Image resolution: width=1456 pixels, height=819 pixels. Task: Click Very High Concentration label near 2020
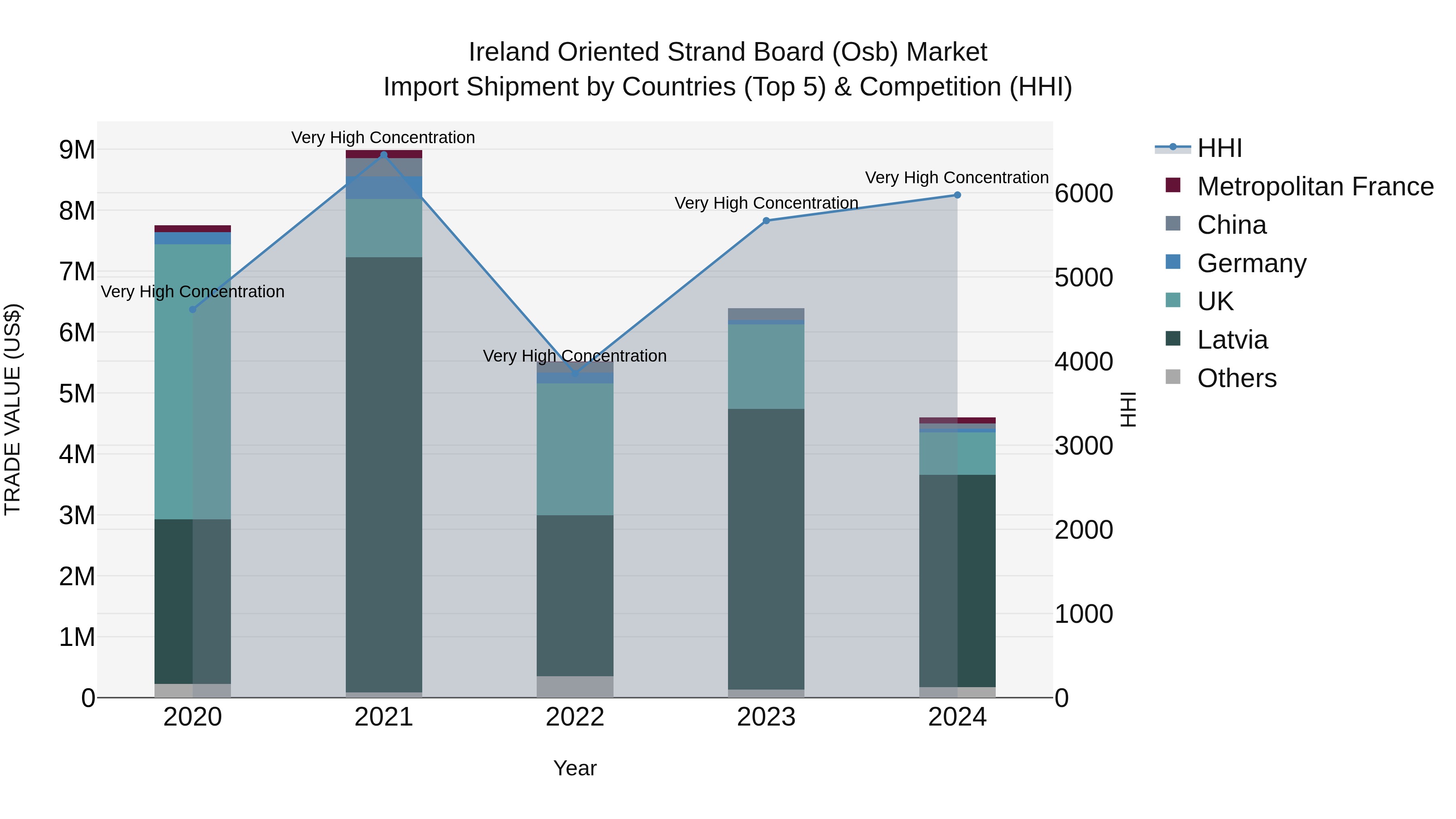[x=193, y=292]
